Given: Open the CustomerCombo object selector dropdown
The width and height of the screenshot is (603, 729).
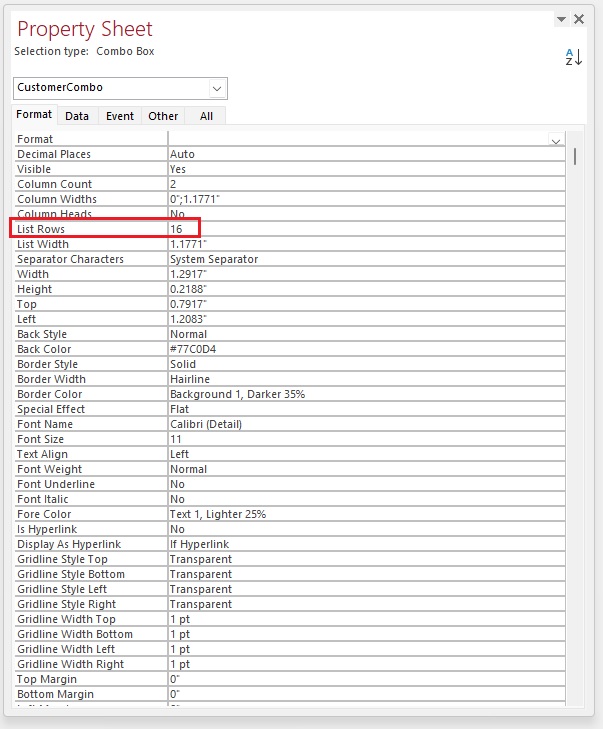Looking at the screenshot, I should click(217, 88).
